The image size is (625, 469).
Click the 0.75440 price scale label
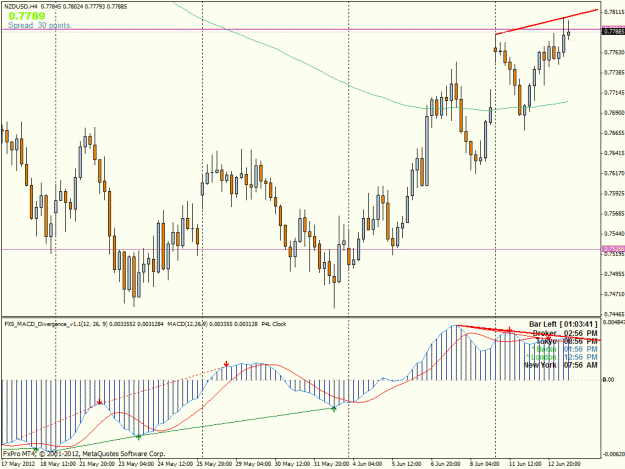point(614,234)
